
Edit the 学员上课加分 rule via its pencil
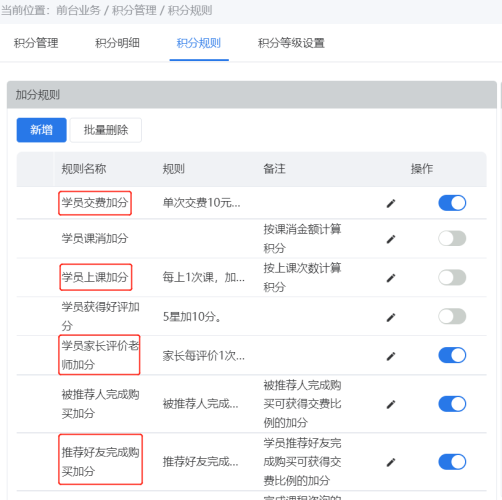tap(391, 278)
